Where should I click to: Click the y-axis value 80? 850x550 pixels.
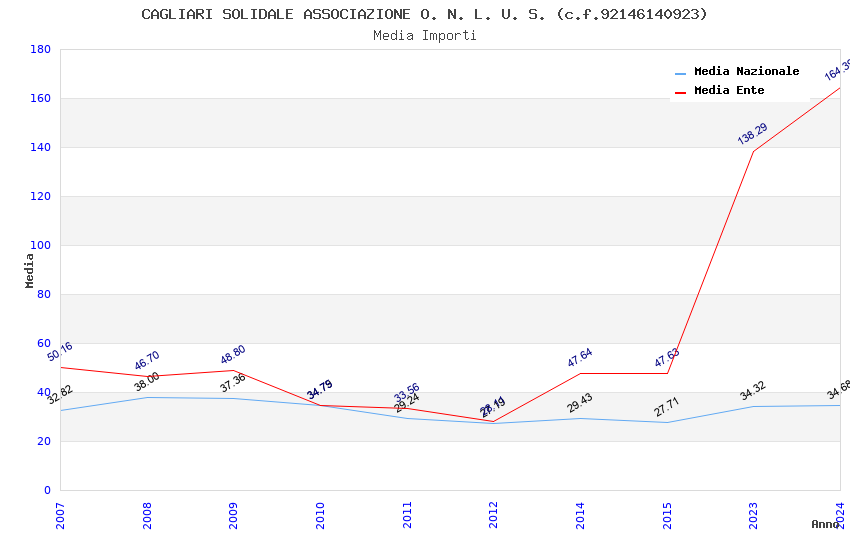44,294
